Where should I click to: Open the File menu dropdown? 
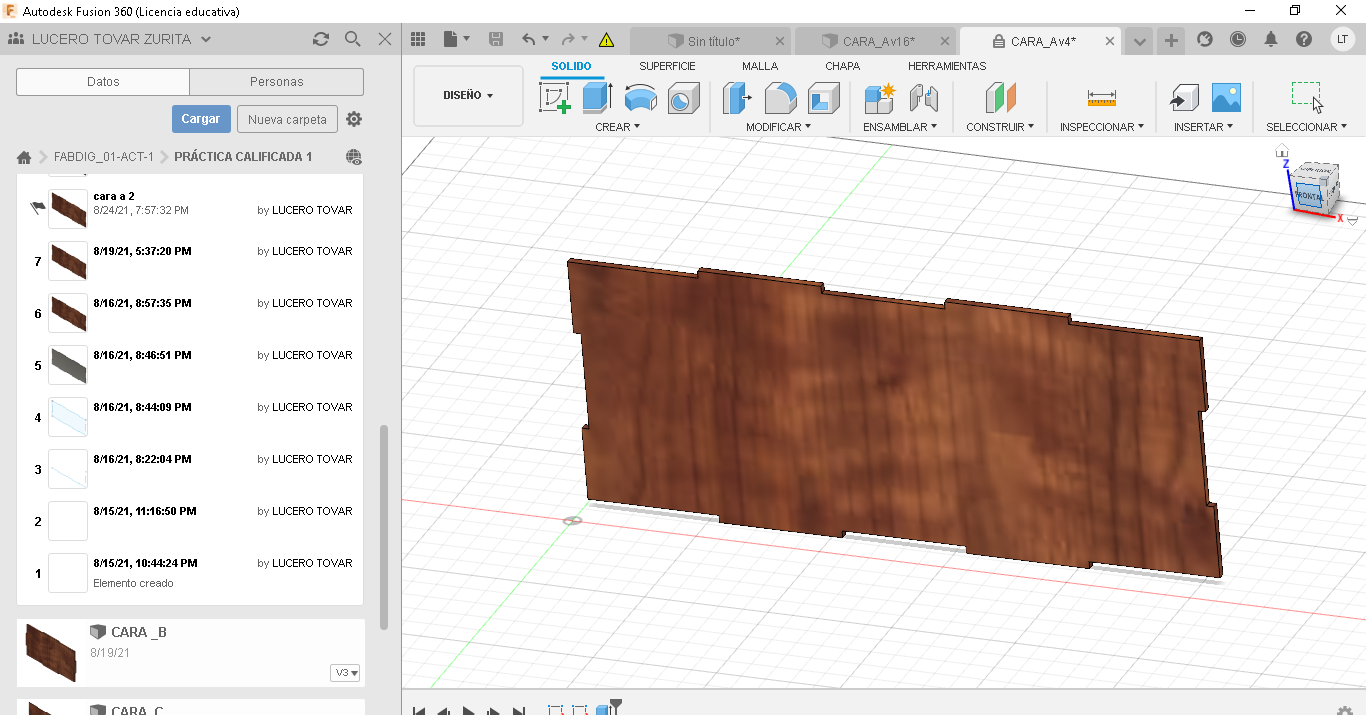click(x=456, y=39)
